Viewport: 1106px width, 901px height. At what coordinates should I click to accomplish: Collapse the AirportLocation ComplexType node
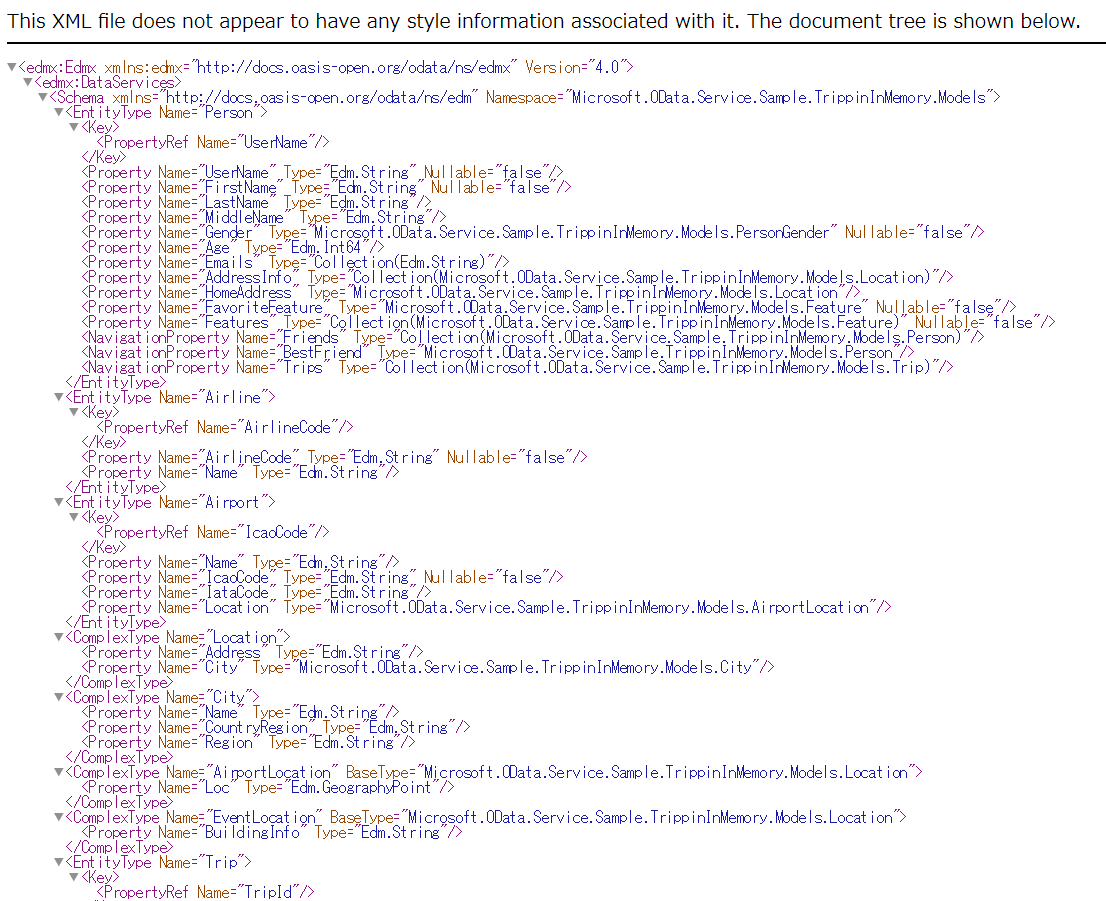[x=58, y=772]
